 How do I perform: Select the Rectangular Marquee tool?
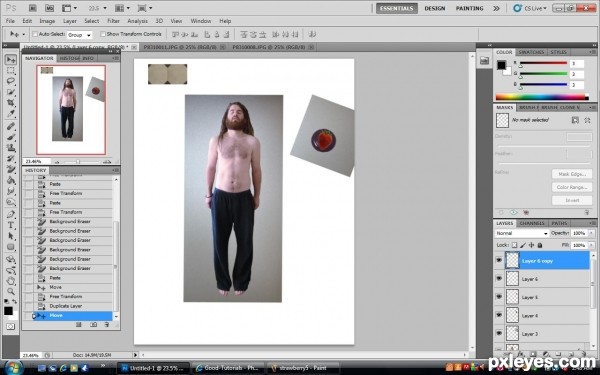click(11, 70)
